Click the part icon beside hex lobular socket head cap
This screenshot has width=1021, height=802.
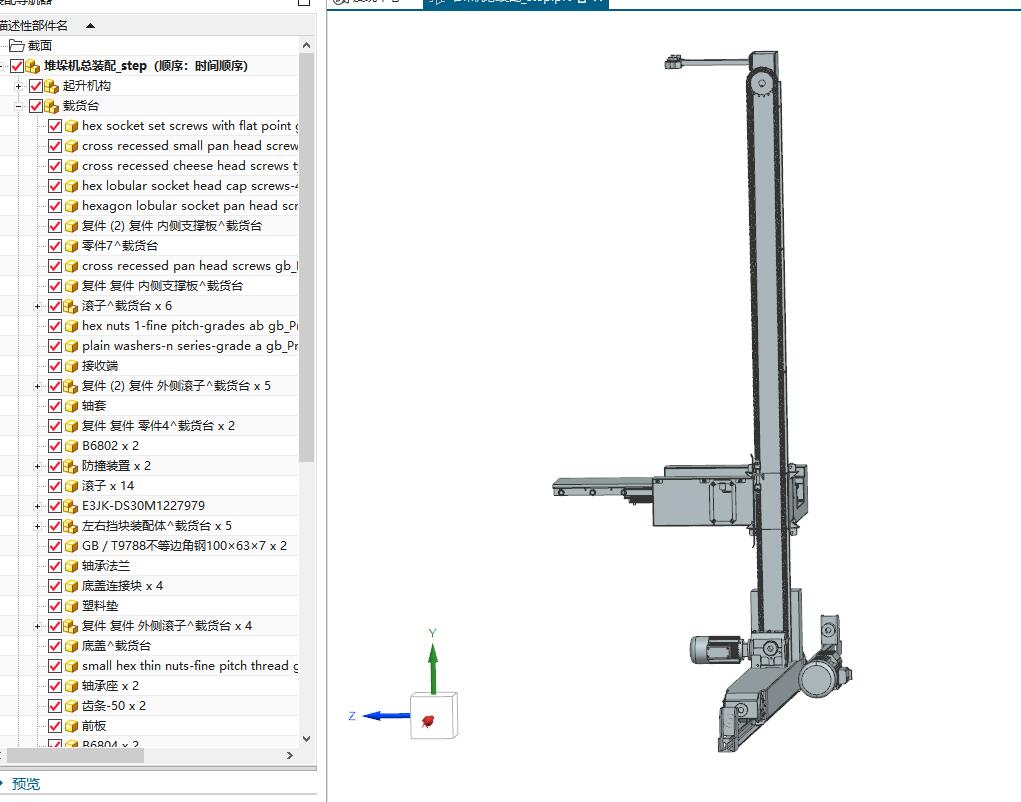point(71,186)
